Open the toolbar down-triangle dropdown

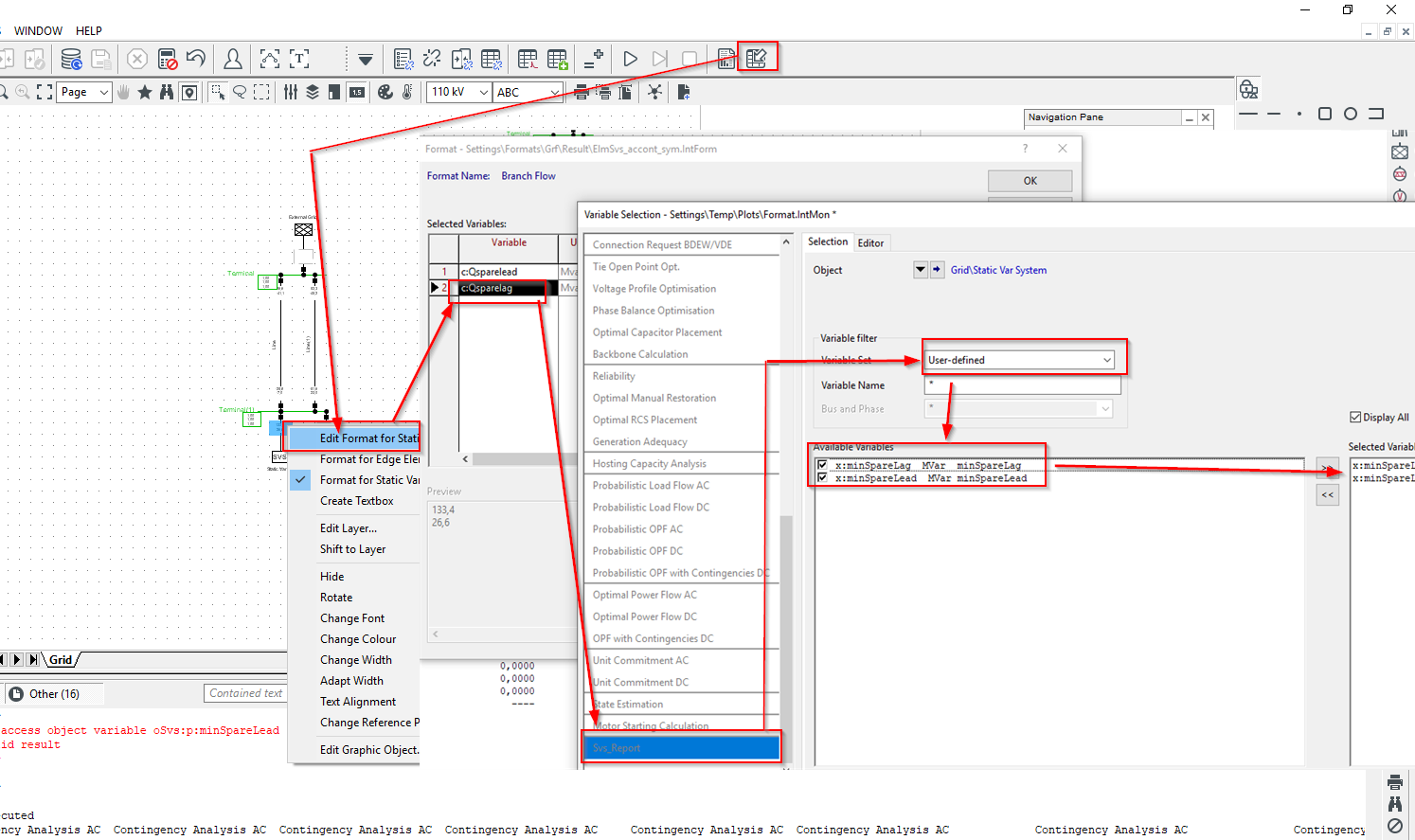(x=366, y=60)
